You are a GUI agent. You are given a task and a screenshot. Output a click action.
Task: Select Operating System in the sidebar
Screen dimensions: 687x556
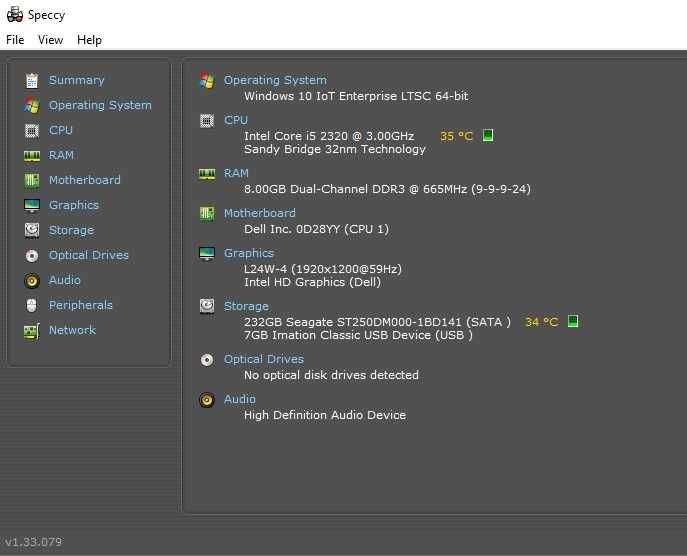100,105
